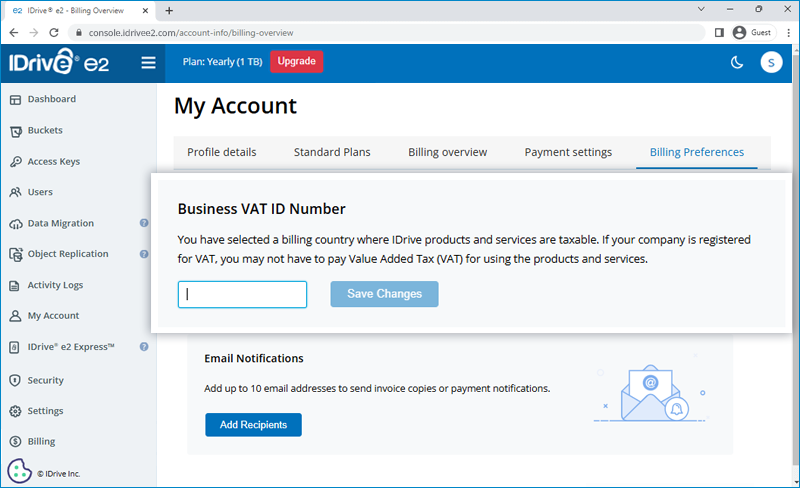Click the © IDrive Inc. footer text
This screenshot has height=488, width=800.
58,474
